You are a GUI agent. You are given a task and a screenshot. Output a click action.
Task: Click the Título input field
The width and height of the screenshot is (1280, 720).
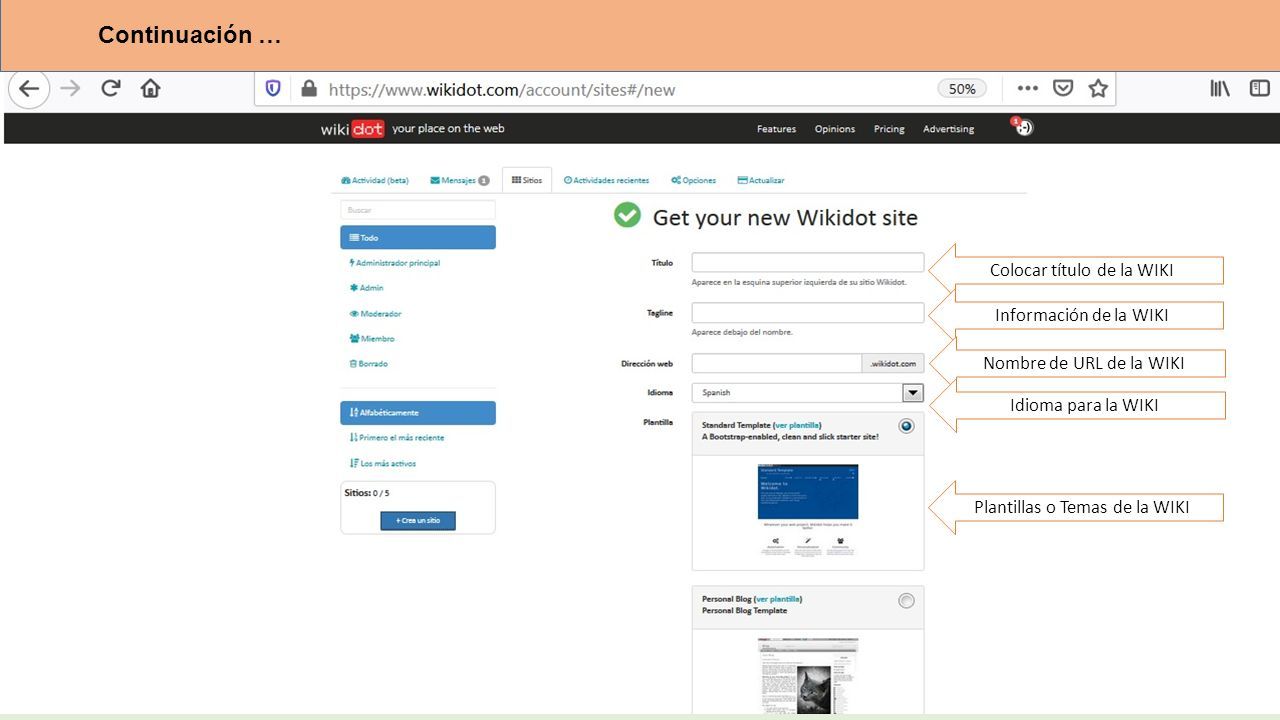click(808, 263)
